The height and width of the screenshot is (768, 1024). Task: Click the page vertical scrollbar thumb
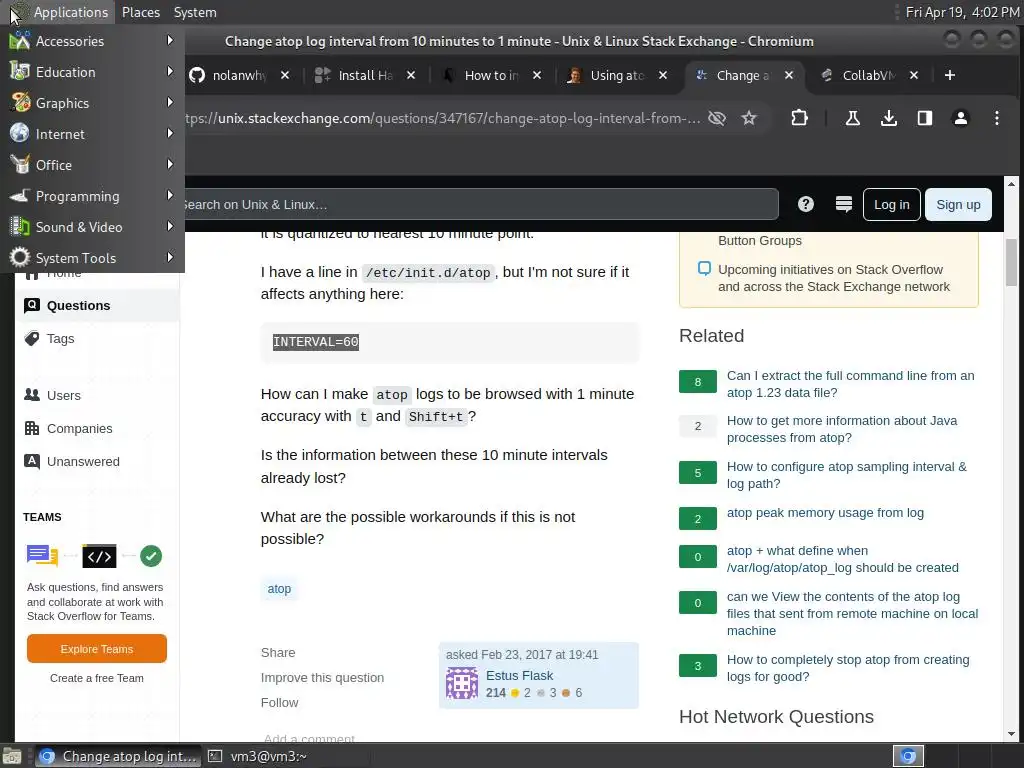1011,263
